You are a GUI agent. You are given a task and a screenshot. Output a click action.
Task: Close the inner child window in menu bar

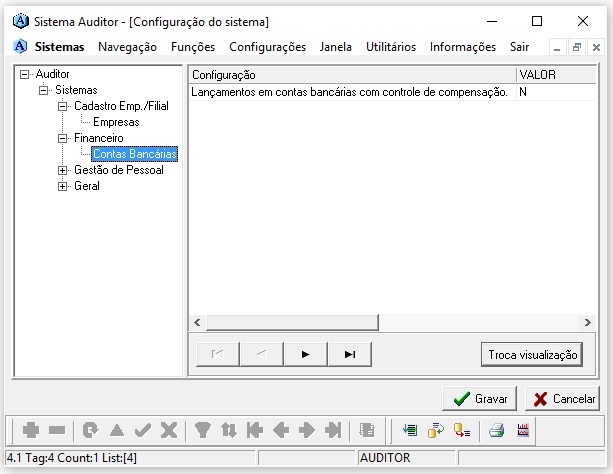click(596, 48)
